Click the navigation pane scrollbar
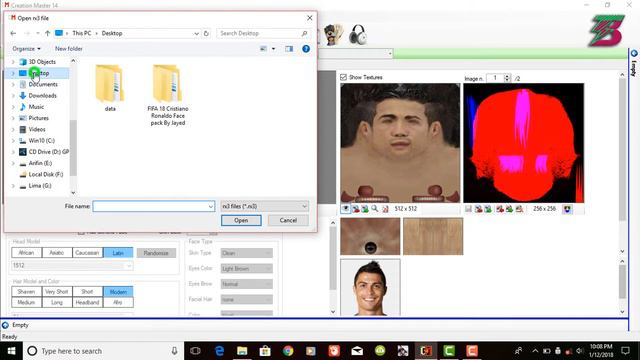Screen dimensions: 640x360 click(x=73, y=147)
